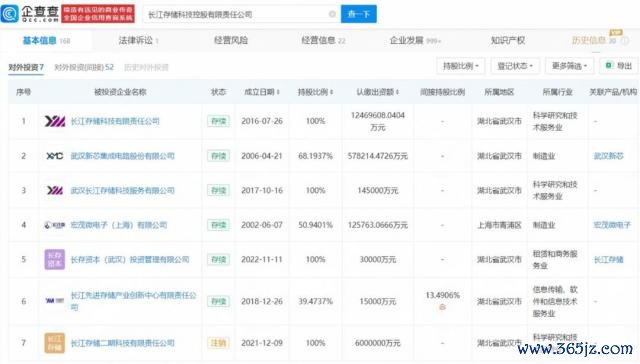This screenshot has height=364, width=640.
Task: Click the 长江存储科技有限责任公司 logo
Action: coord(55,121)
